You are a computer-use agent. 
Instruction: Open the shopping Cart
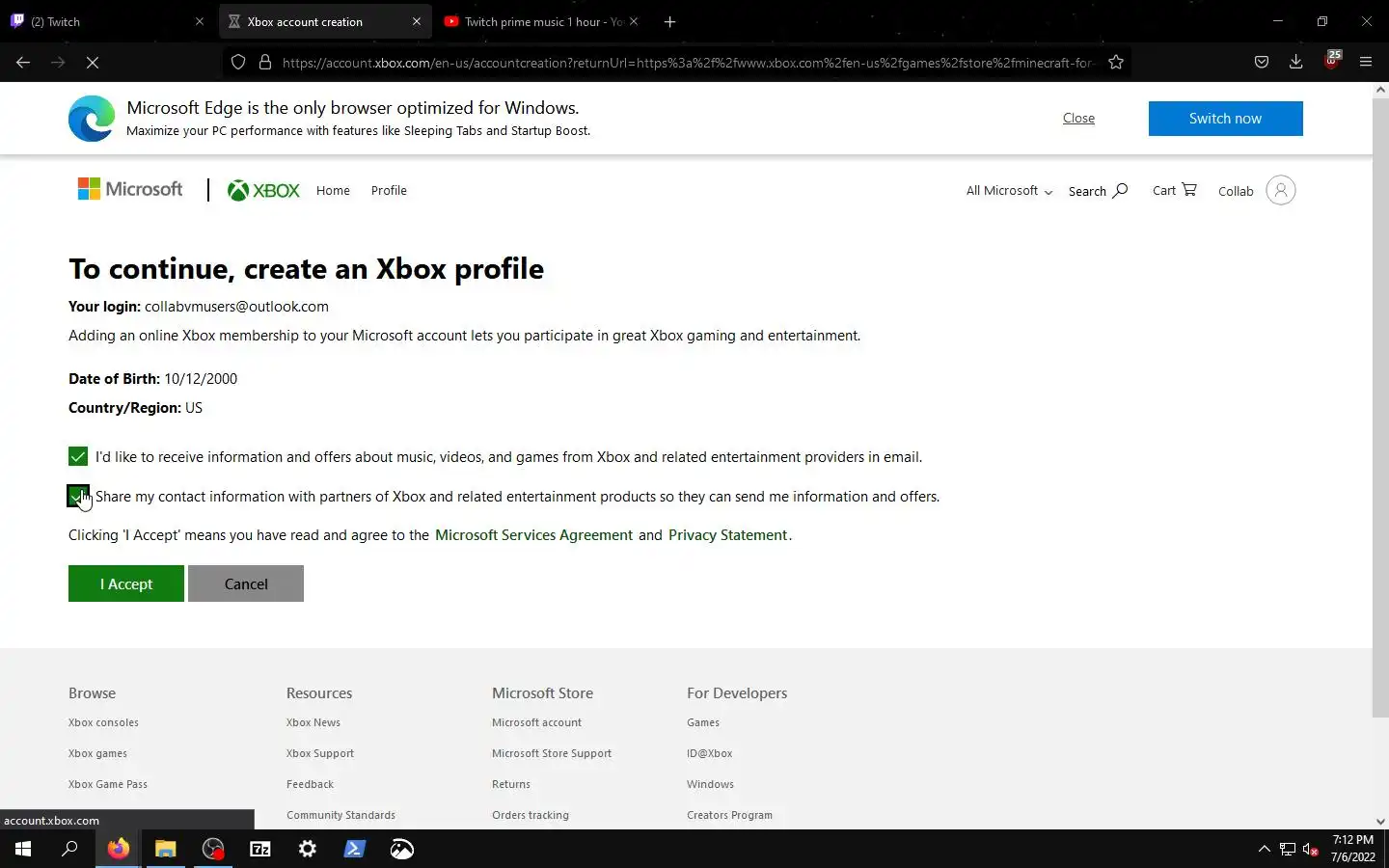[1174, 190]
